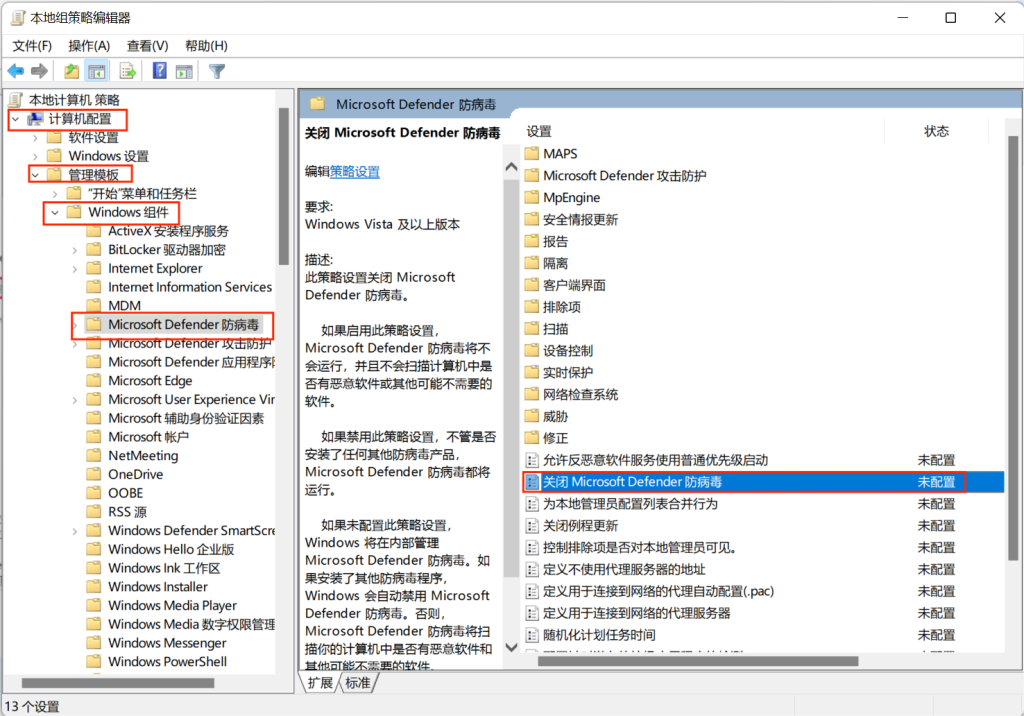The width and height of the screenshot is (1024, 716).
Task: Expand the Windows 设置 tree node
Action: (35, 156)
